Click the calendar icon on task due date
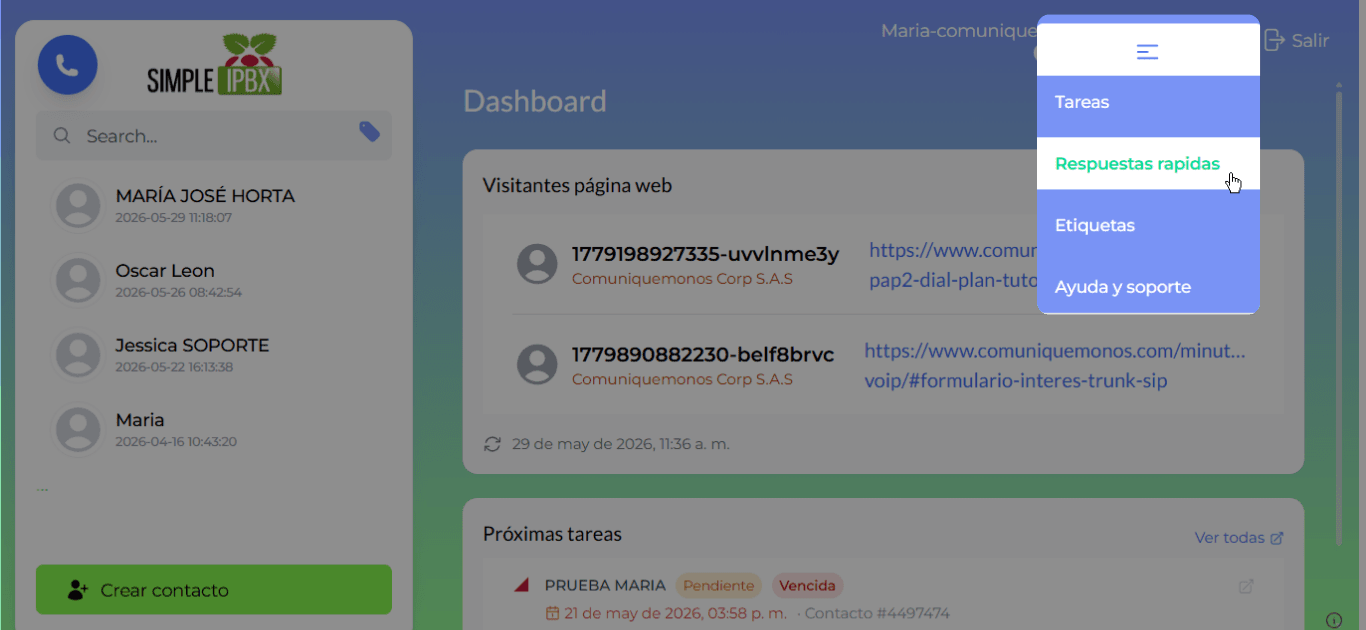 coord(552,613)
